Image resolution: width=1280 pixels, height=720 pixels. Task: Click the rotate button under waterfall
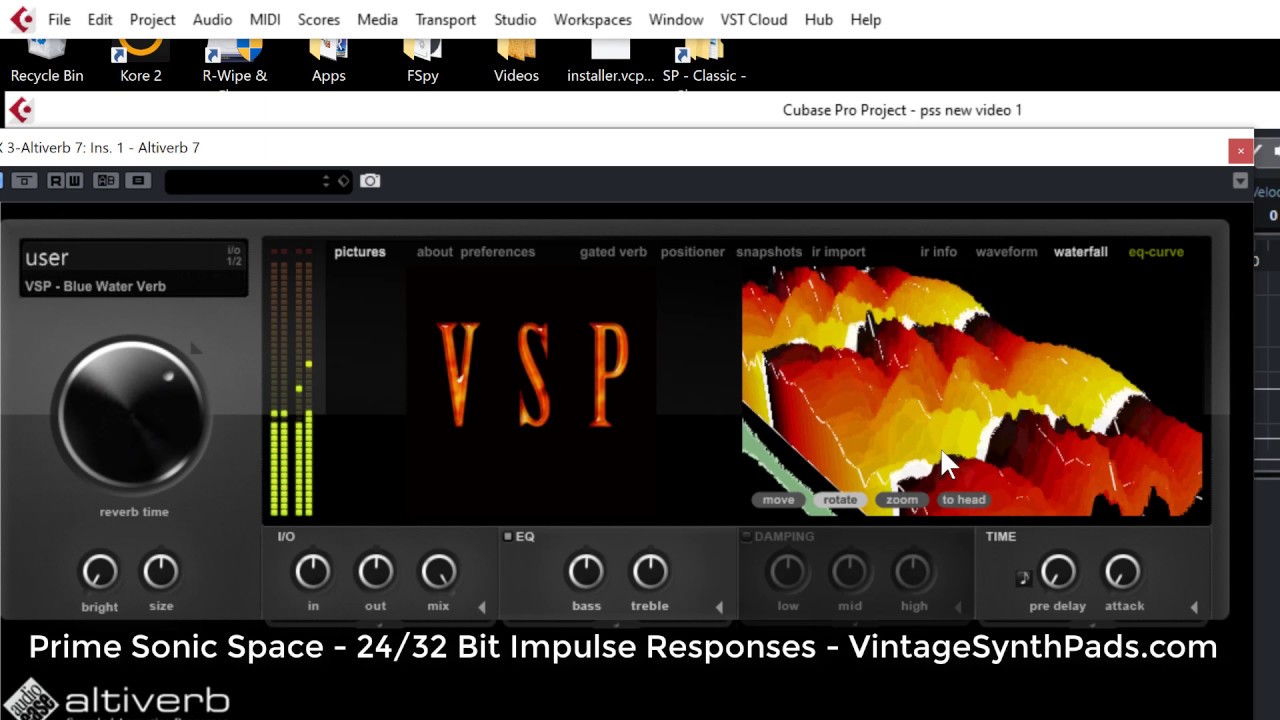point(840,500)
